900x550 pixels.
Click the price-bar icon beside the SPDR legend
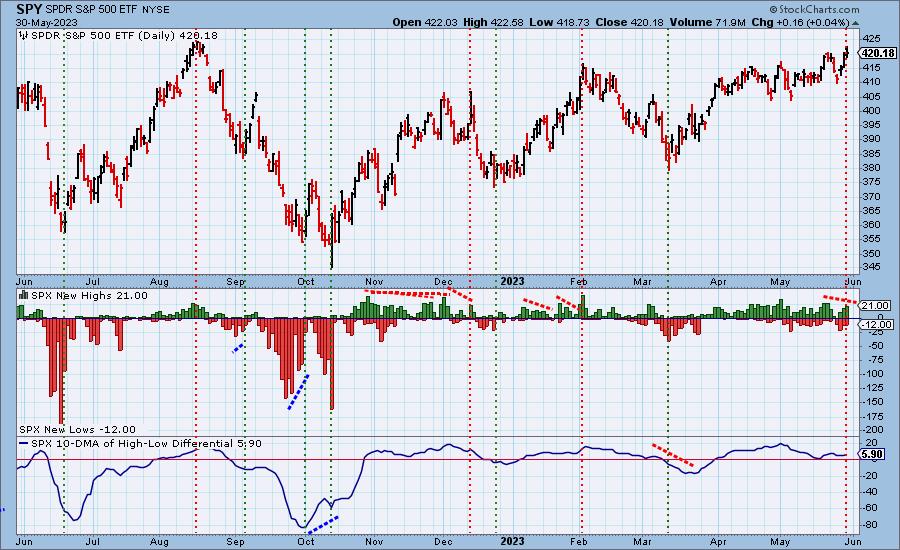[x=24, y=36]
